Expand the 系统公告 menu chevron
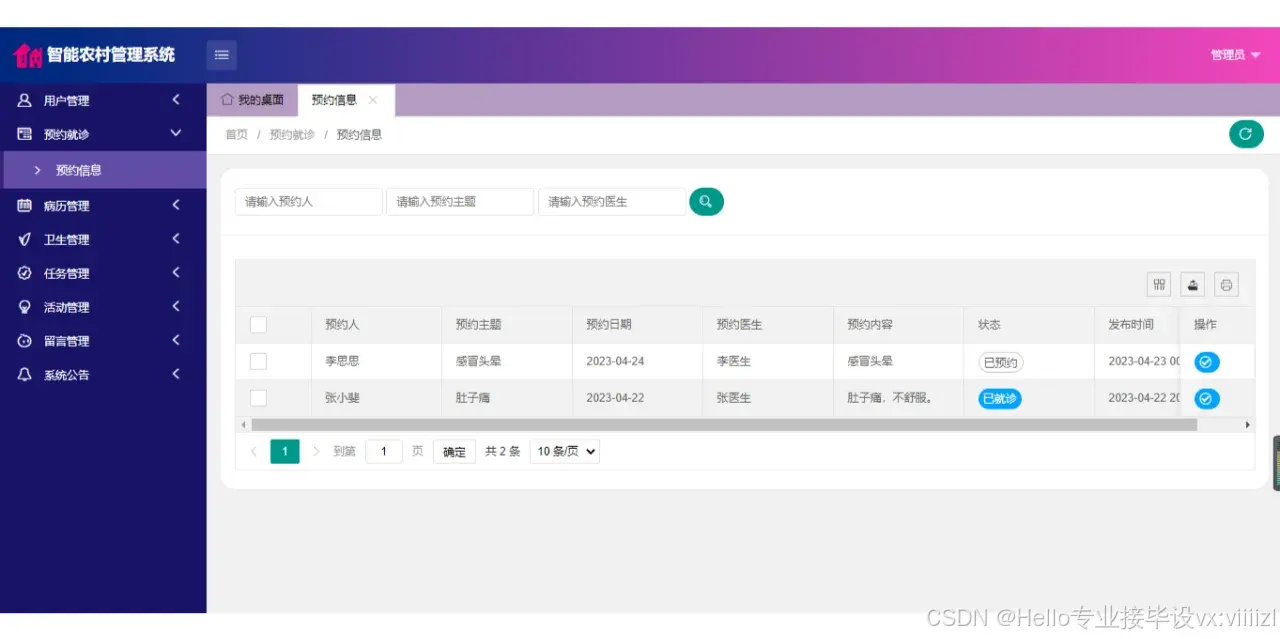 click(176, 375)
